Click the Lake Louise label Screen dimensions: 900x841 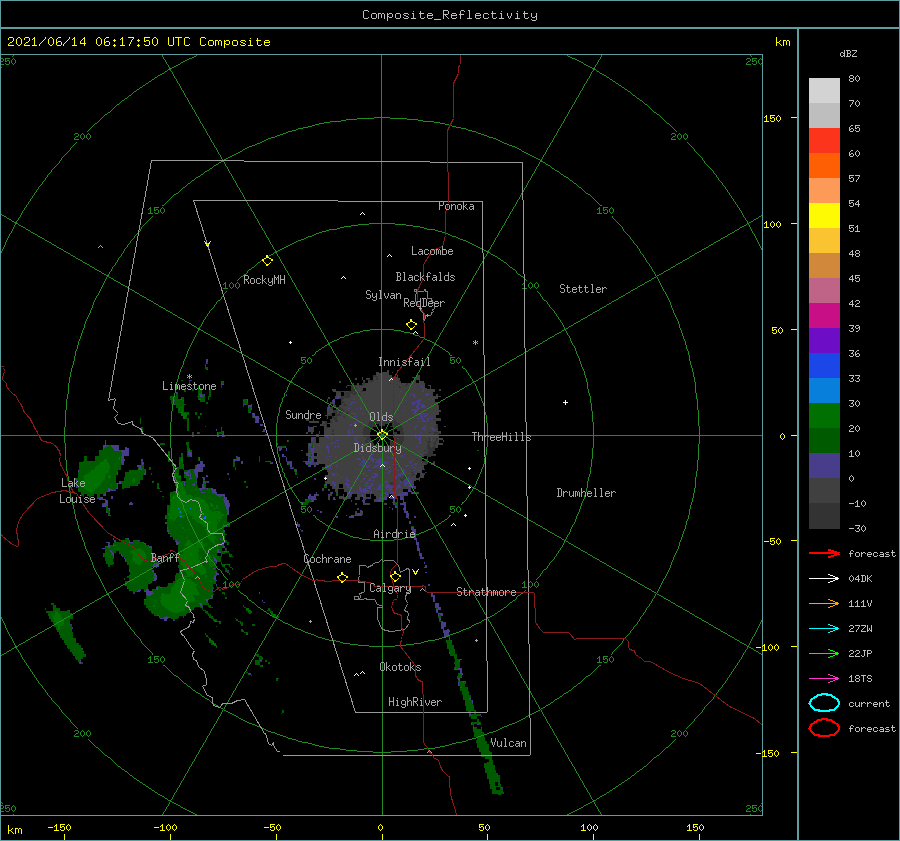coord(77,491)
